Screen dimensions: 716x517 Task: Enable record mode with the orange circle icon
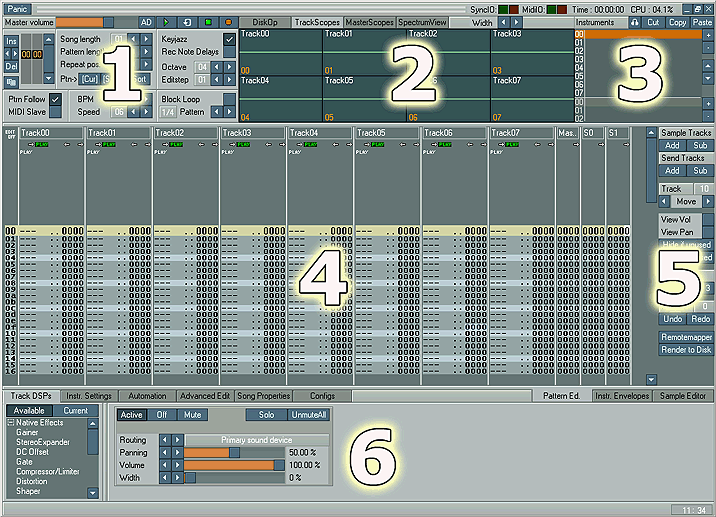(229, 22)
